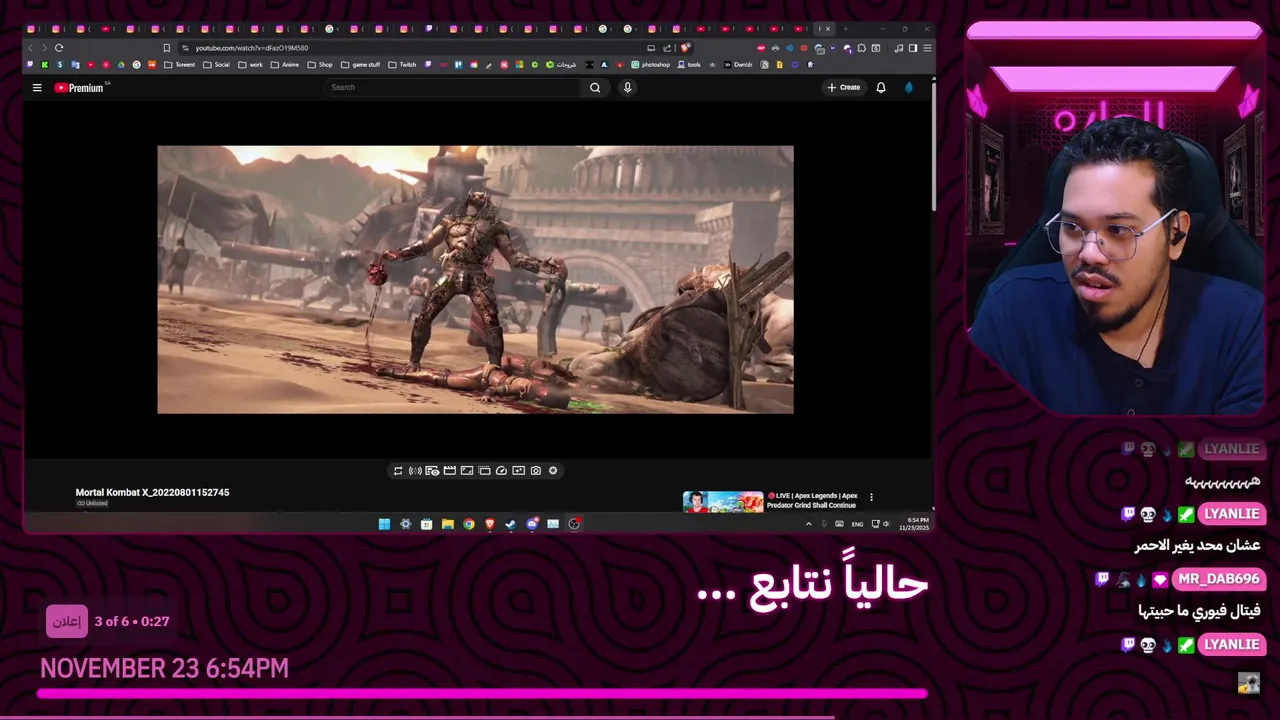Click the browser forward arrow
Viewport: 1280px width, 720px height.
click(44, 48)
